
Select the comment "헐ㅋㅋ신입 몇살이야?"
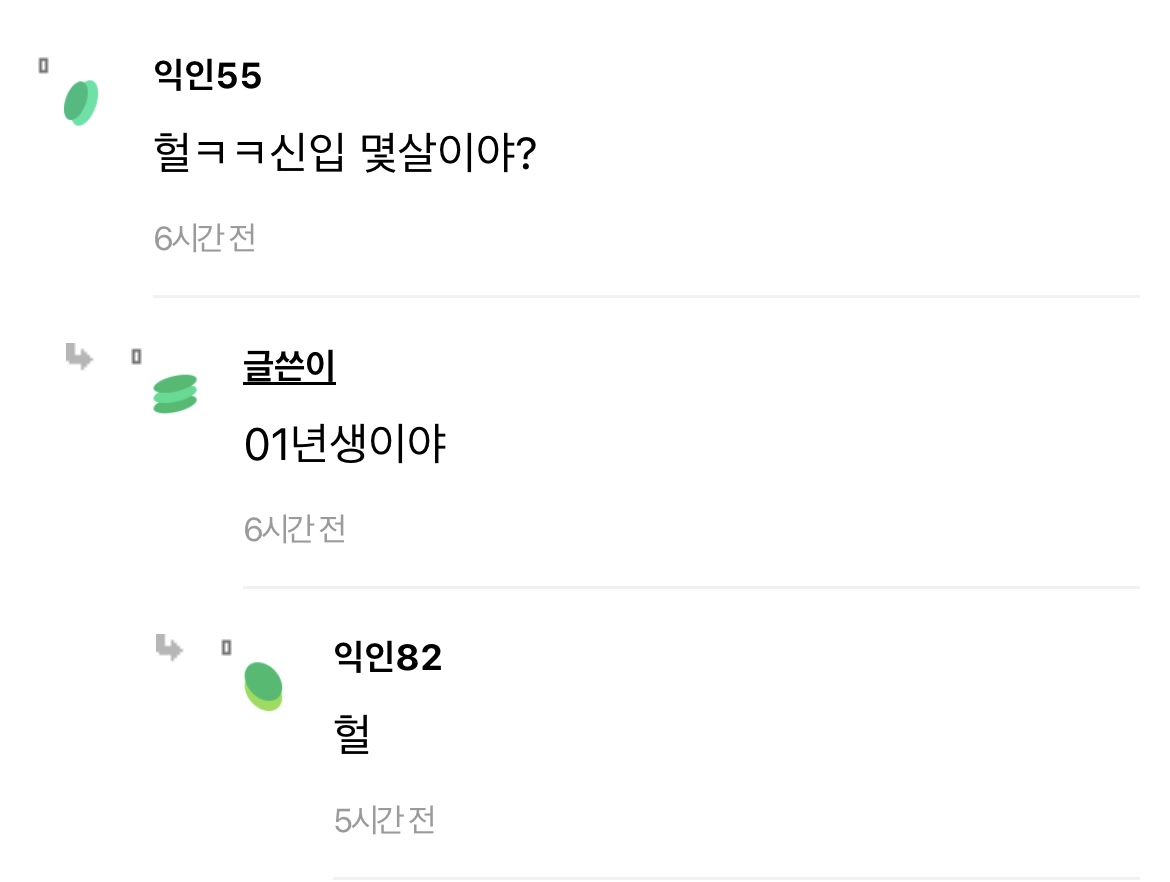[346, 155]
